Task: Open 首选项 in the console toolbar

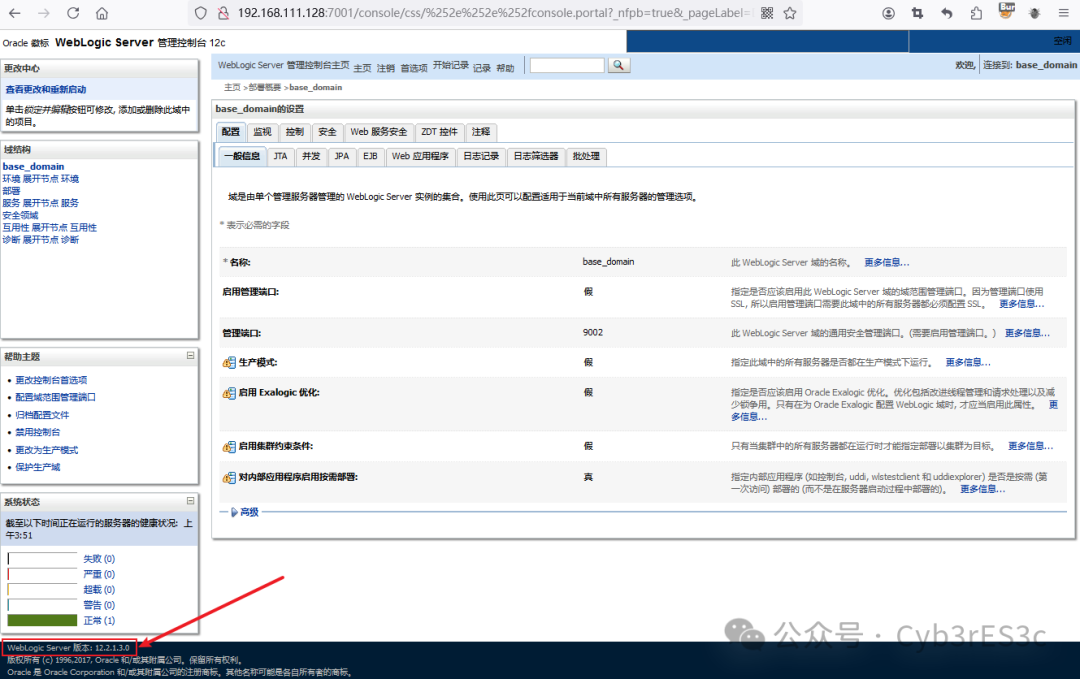Action: (414, 68)
